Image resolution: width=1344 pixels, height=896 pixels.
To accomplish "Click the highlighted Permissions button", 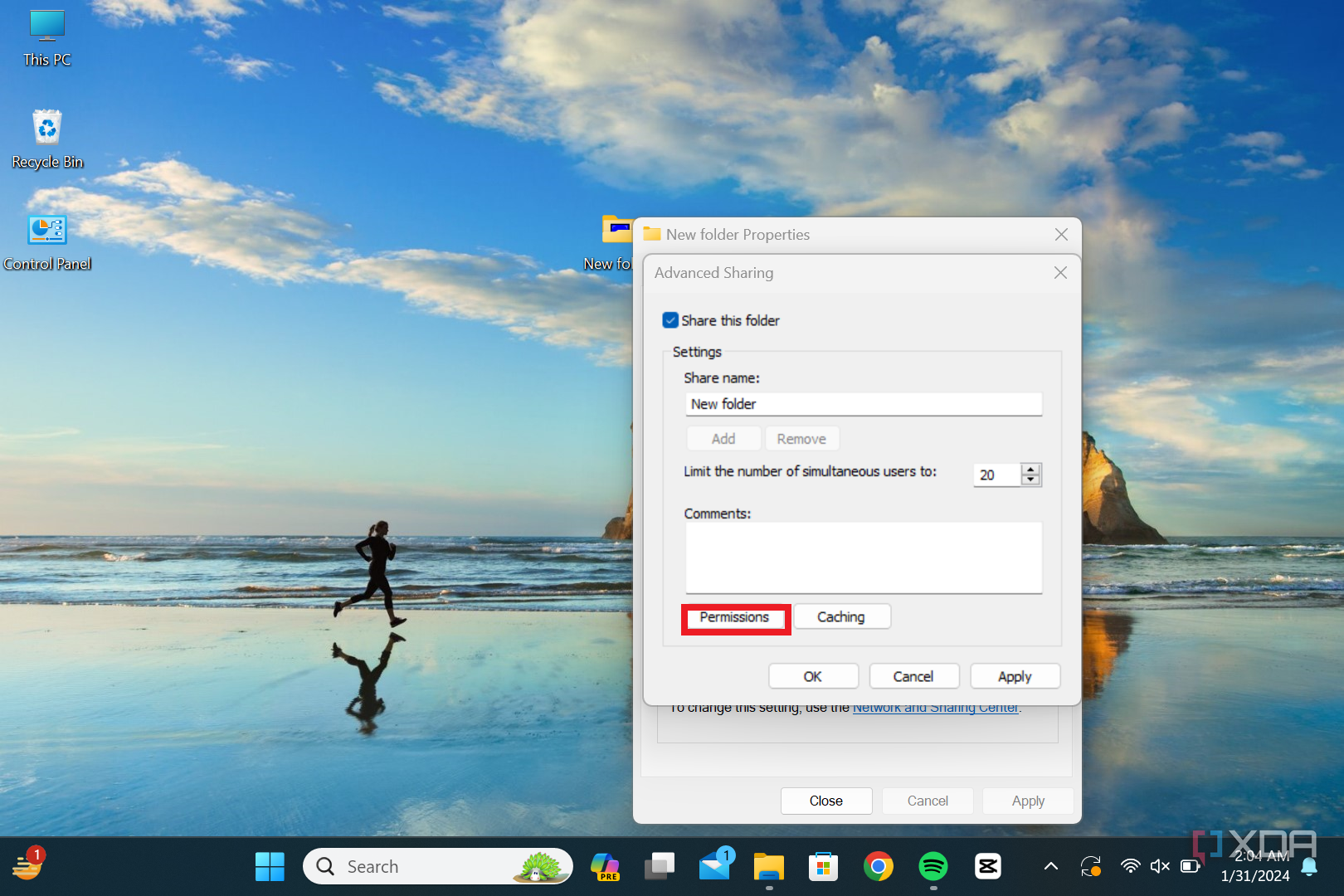I will 735,617.
